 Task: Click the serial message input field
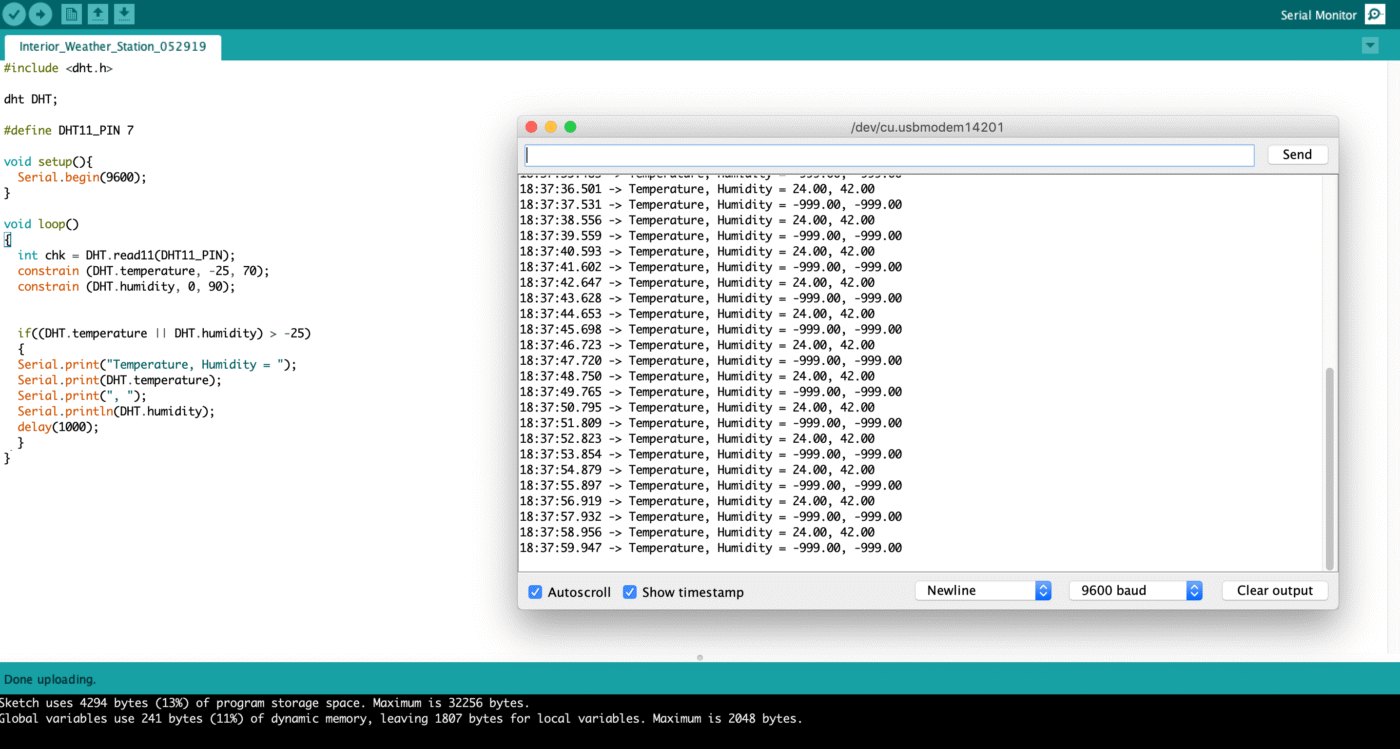click(889, 155)
